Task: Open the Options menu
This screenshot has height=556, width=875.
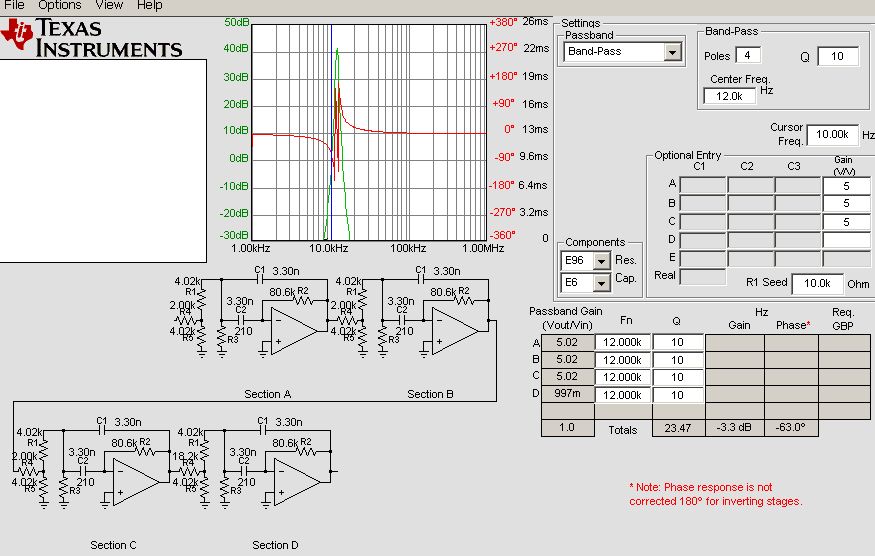Action: click(x=60, y=5)
